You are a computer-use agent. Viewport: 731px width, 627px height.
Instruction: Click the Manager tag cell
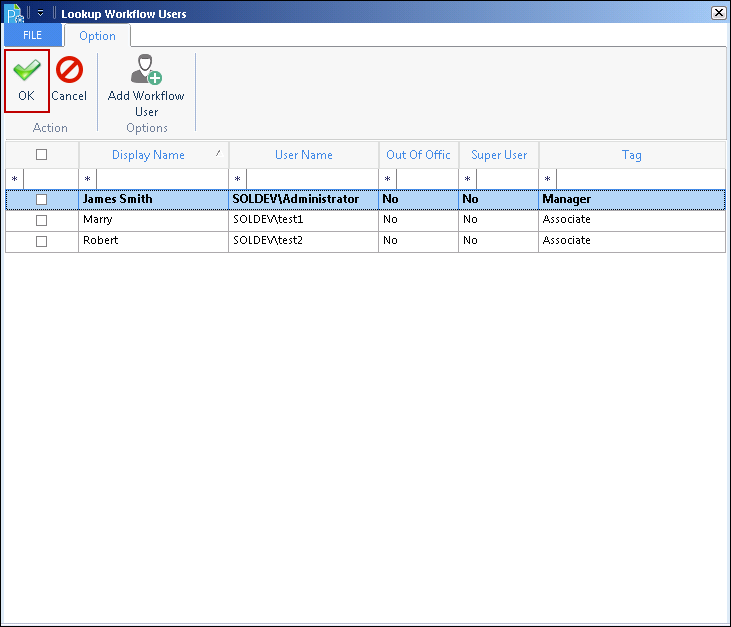point(632,200)
